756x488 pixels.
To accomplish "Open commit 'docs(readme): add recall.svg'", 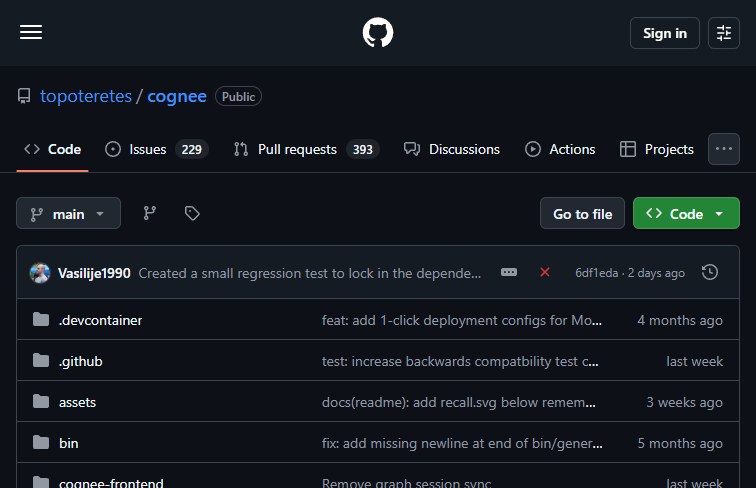I will [459, 402].
